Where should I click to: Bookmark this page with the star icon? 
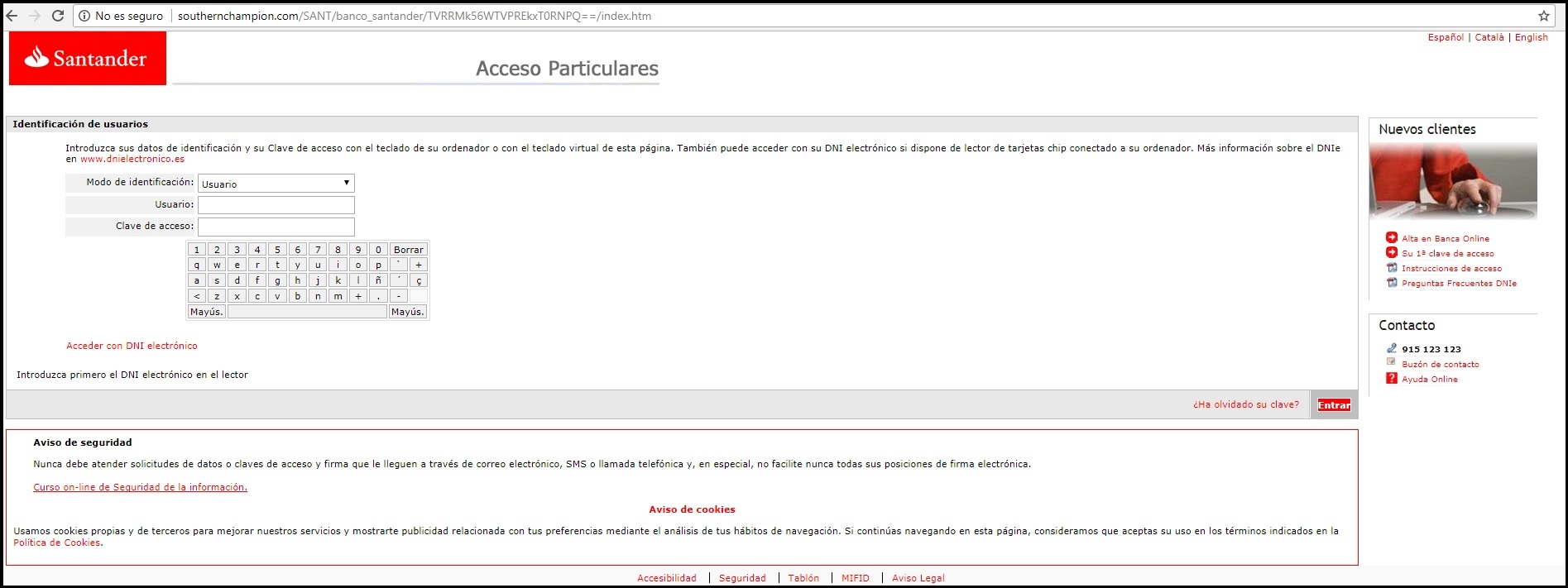point(1543,16)
